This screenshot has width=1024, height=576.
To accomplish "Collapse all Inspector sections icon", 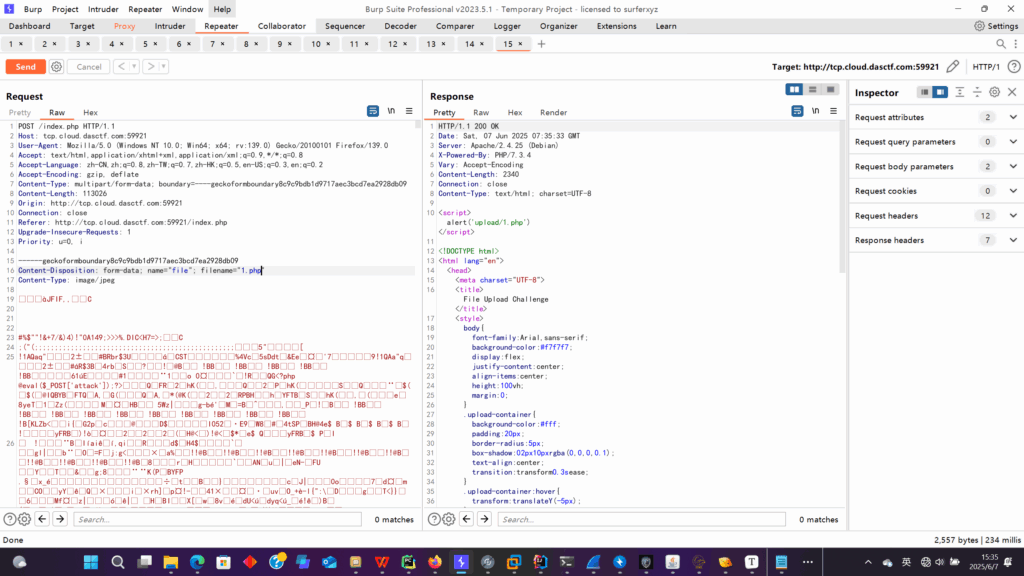I will (977, 93).
